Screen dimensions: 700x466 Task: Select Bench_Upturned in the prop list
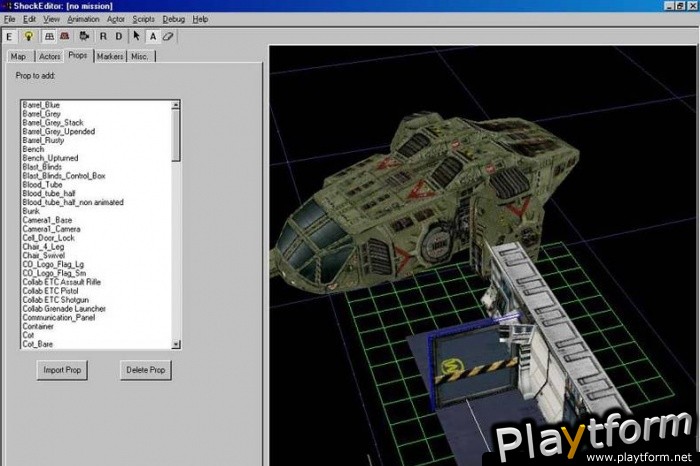click(x=50, y=158)
